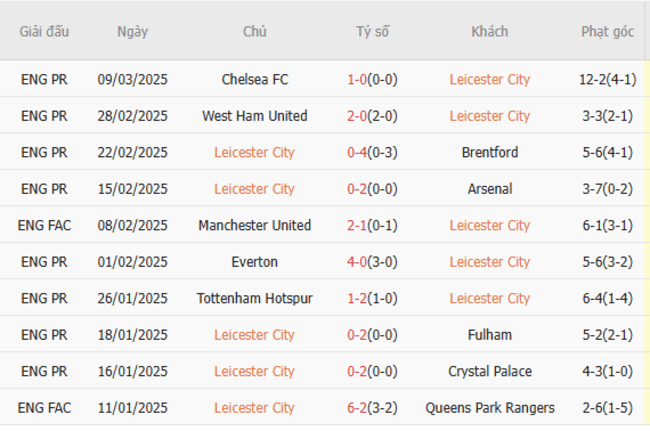The image size is (650, 431).
Task: Open the Arsenal team link
Action: click(x=490, y=189)
